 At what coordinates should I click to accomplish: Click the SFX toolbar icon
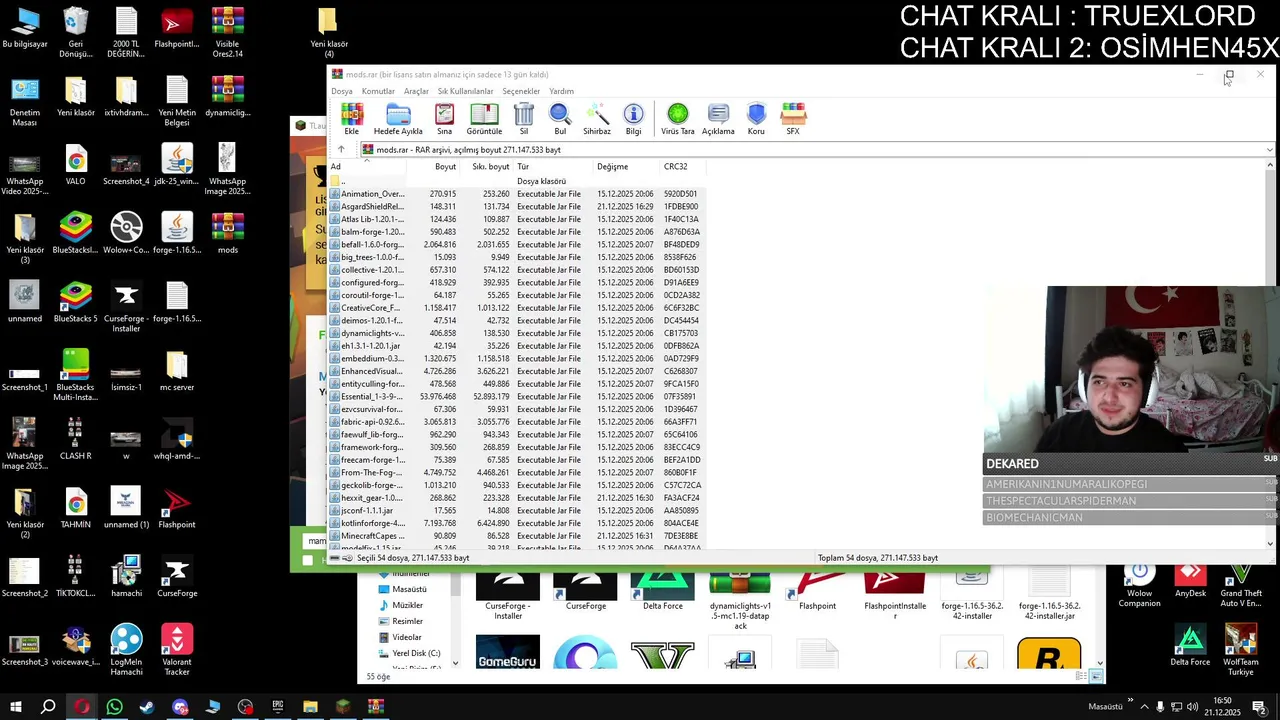click(793, 118)
